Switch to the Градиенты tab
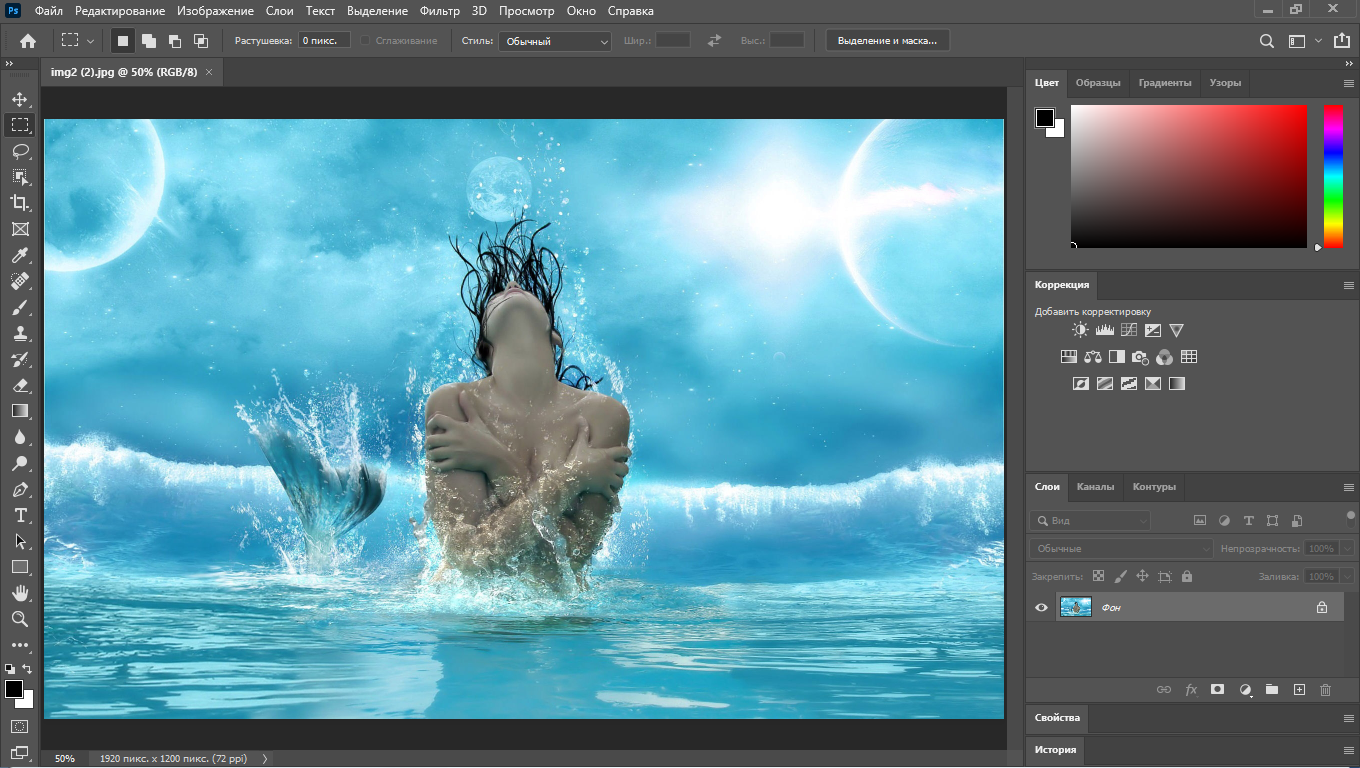Screen dimensions: 1360x768 [x=1165, y=83]
